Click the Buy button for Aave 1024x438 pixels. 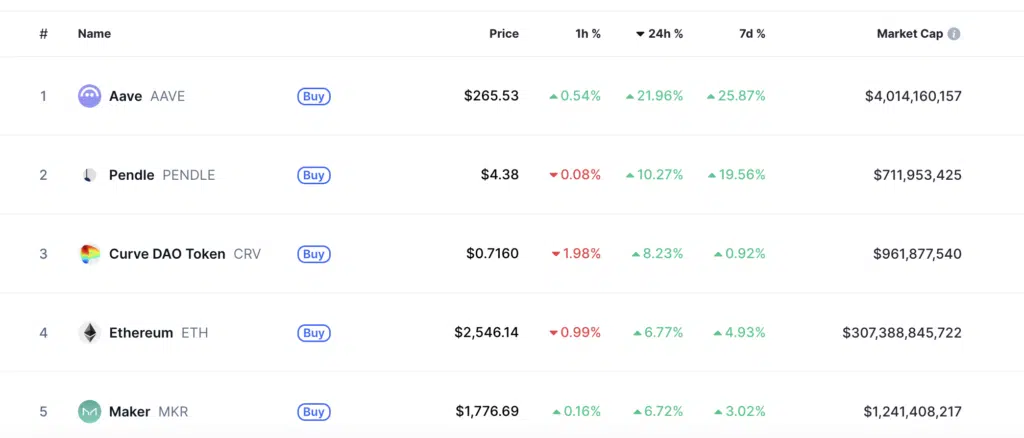coord(314,97)
